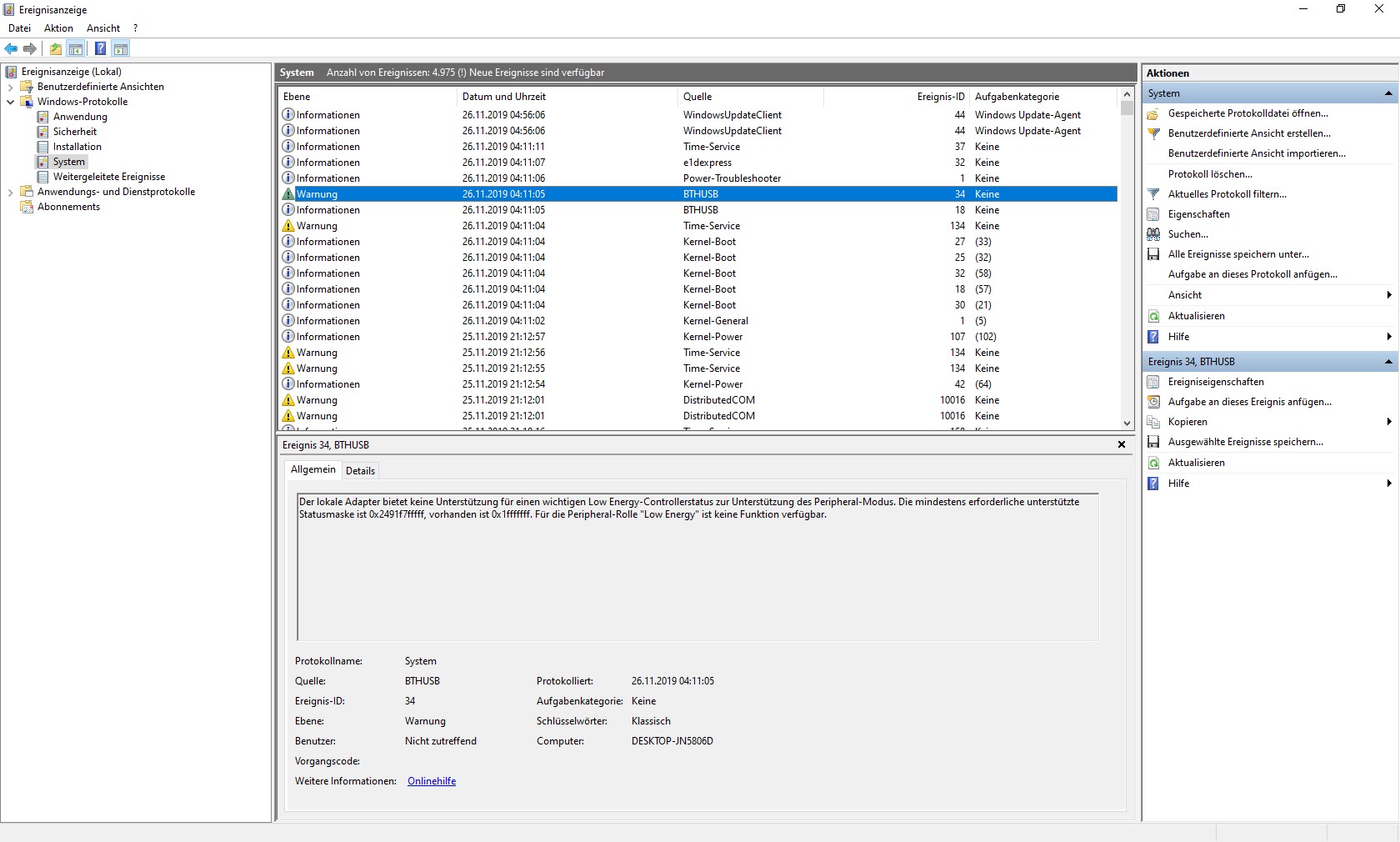
Task: Select Ereignisanzeige (Lokal) root node
Action: click(x=72, y=72)
